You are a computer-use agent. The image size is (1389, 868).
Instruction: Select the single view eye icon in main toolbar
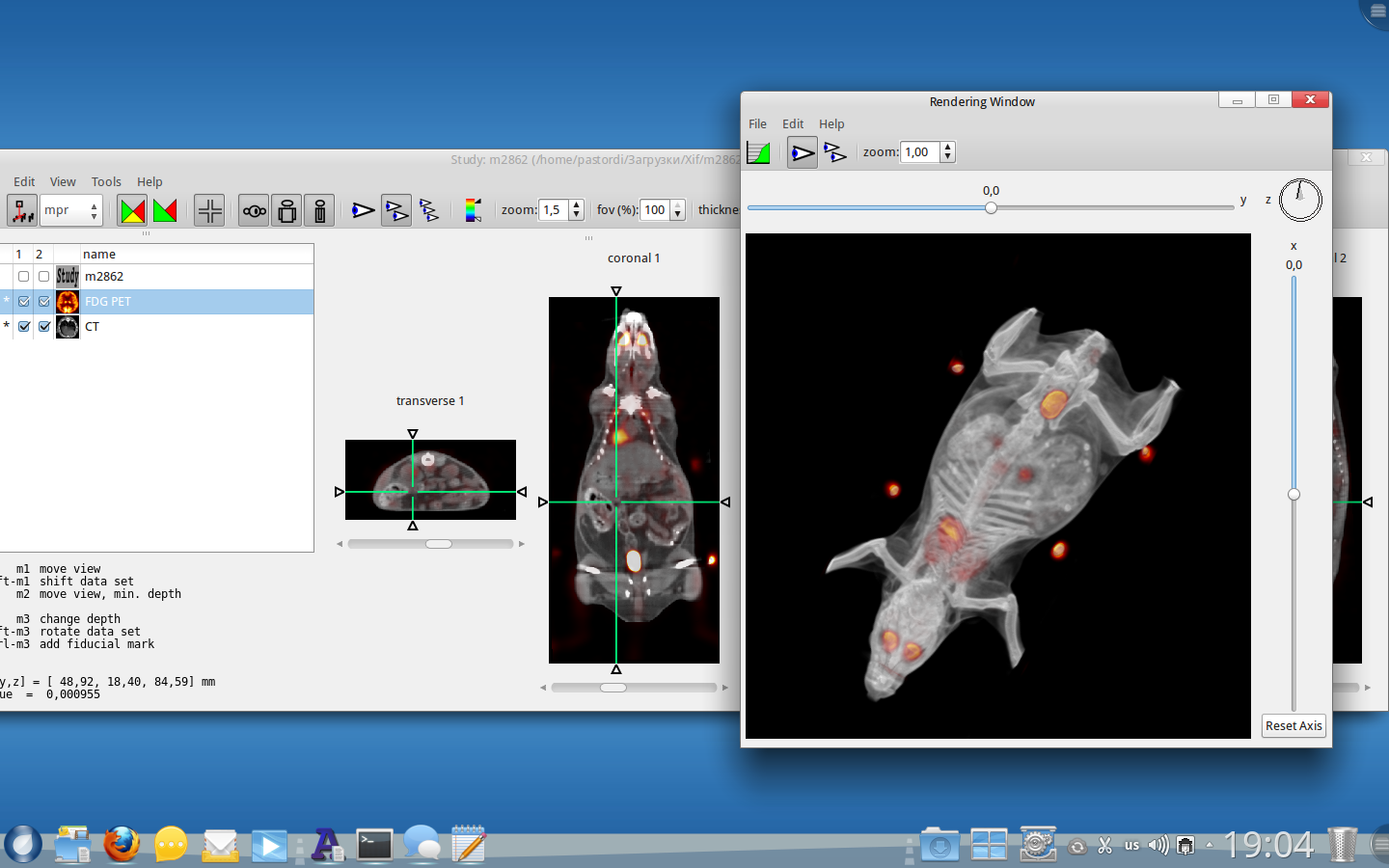point(363,210)
